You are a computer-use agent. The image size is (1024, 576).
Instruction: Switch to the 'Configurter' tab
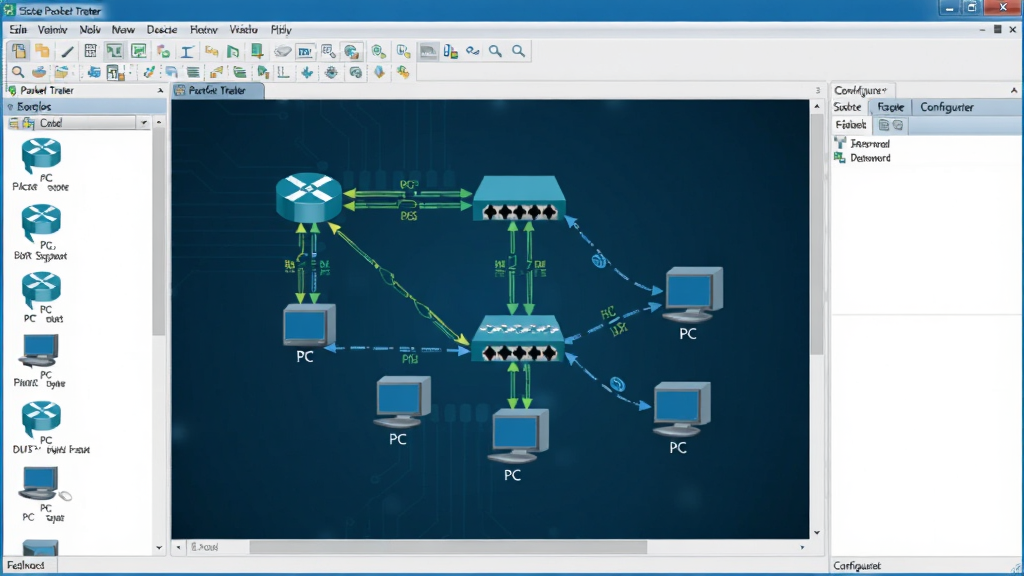(946, 107)
